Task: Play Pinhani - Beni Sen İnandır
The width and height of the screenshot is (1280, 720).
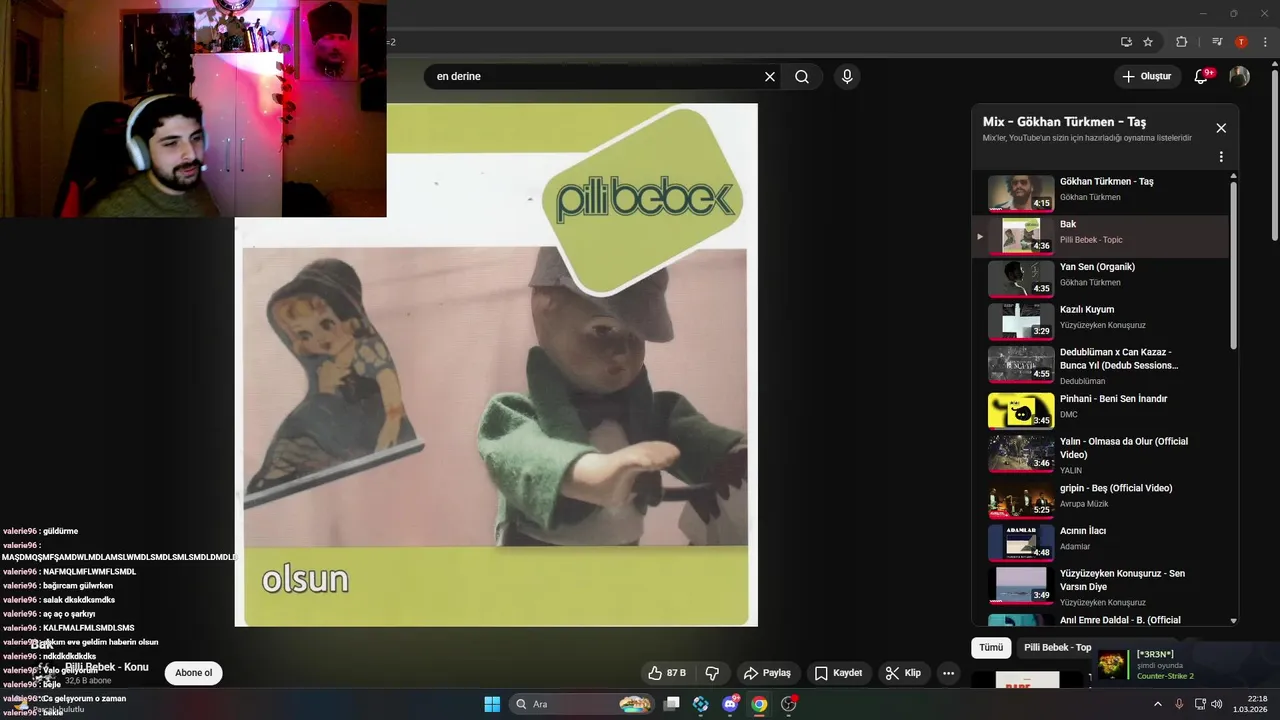Action: click(x=1100, y=410)
